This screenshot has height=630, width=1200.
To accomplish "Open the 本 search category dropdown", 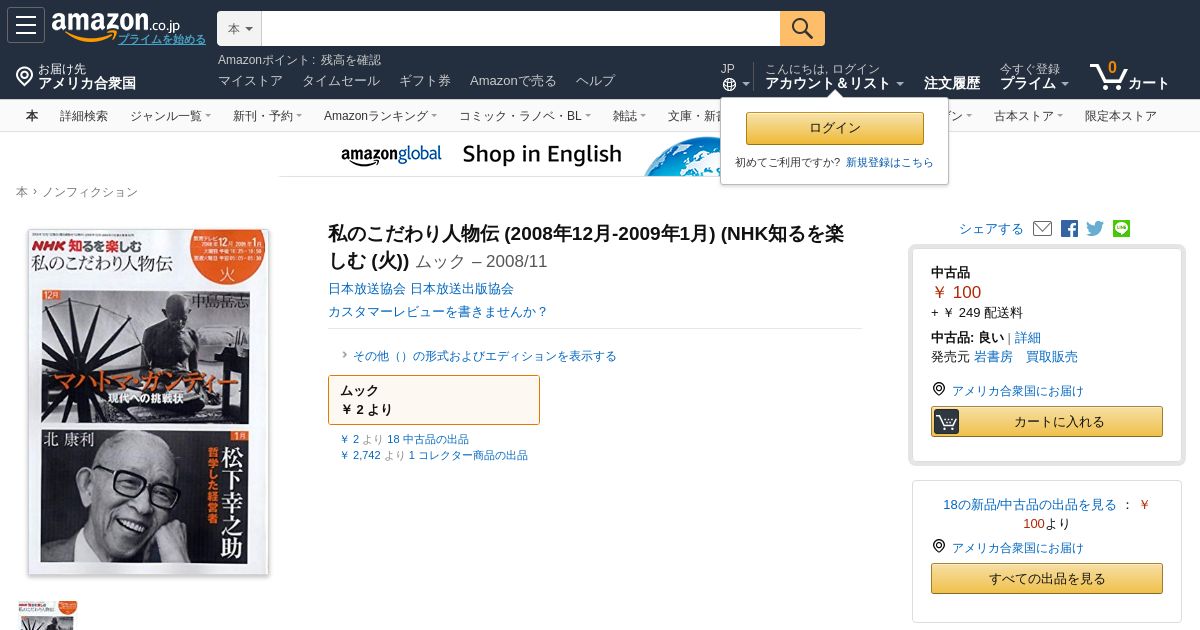I will (x=240, y=28).
